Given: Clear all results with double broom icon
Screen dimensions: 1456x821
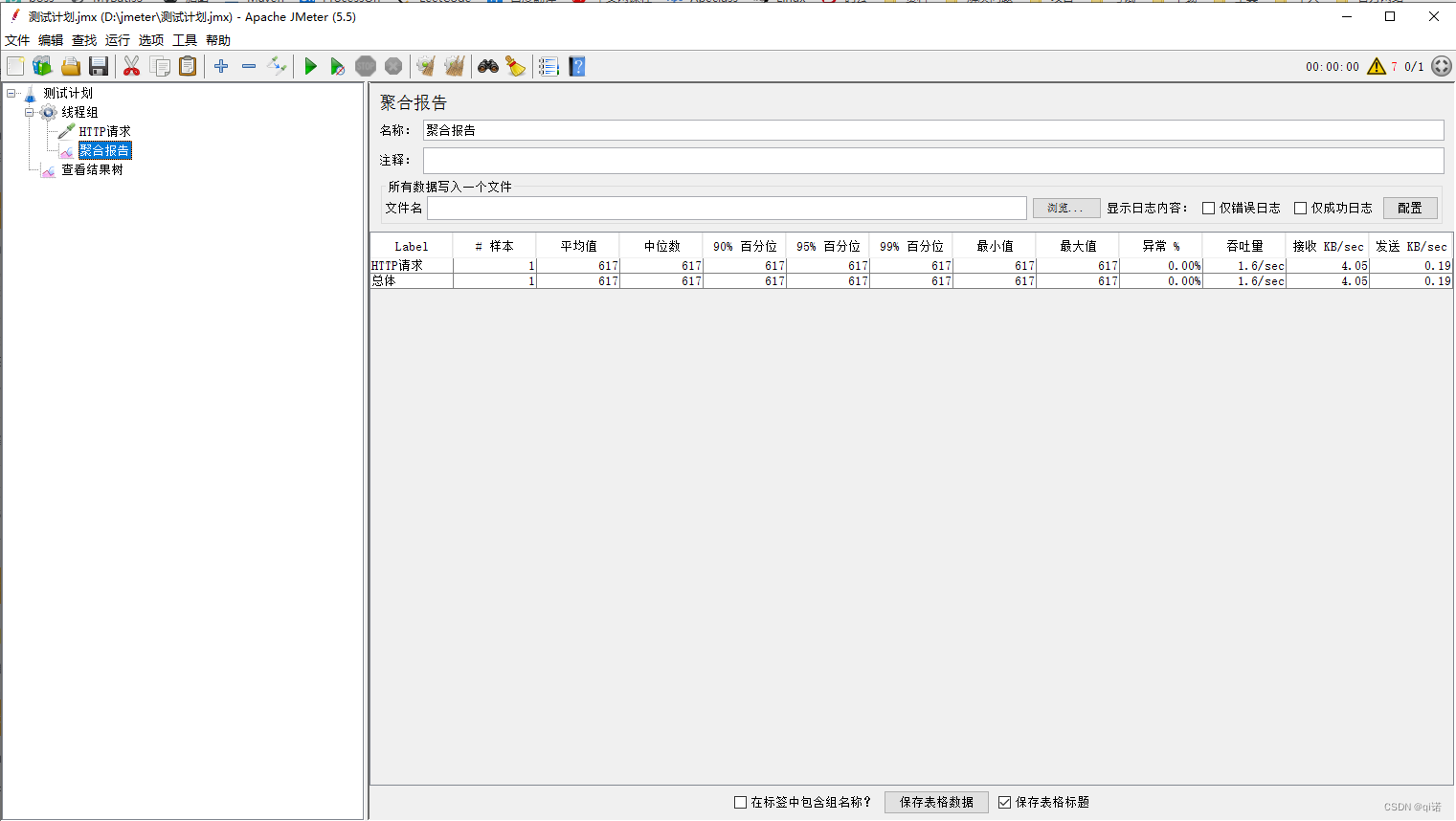Looking at the screenshot, I should 454,66.
